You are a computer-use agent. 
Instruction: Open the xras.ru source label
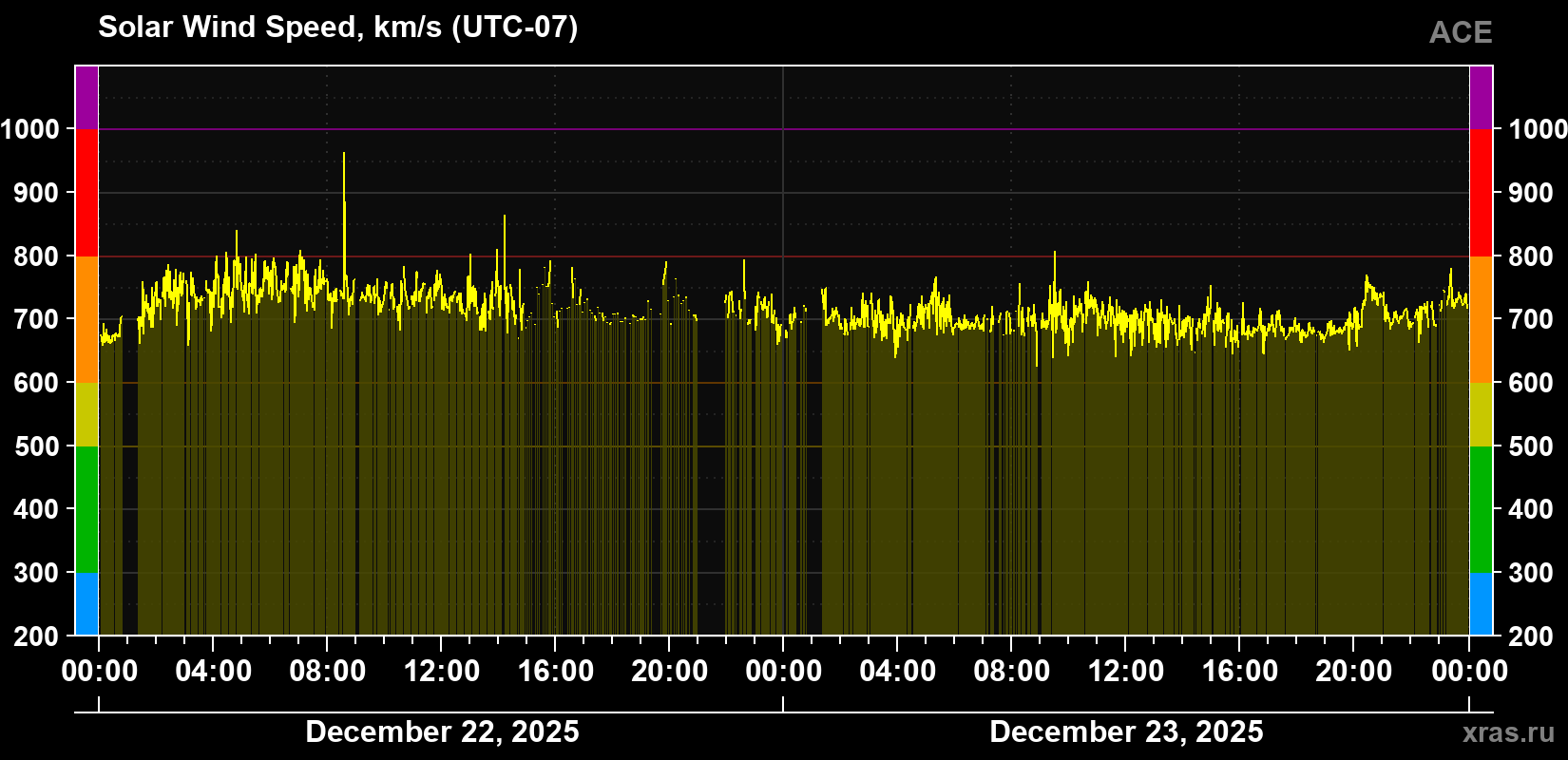(1508, 732)
